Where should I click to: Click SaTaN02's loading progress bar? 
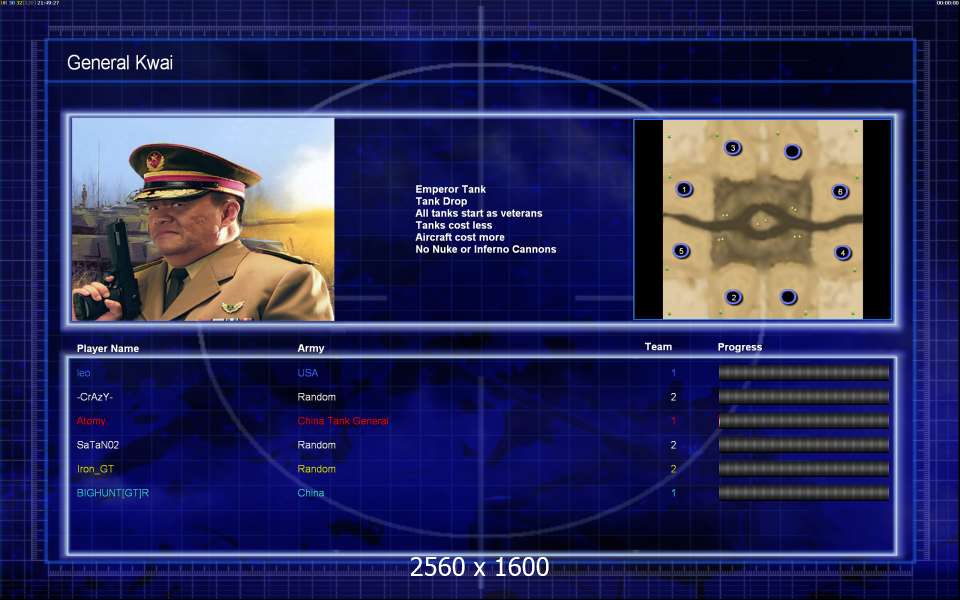803,444
